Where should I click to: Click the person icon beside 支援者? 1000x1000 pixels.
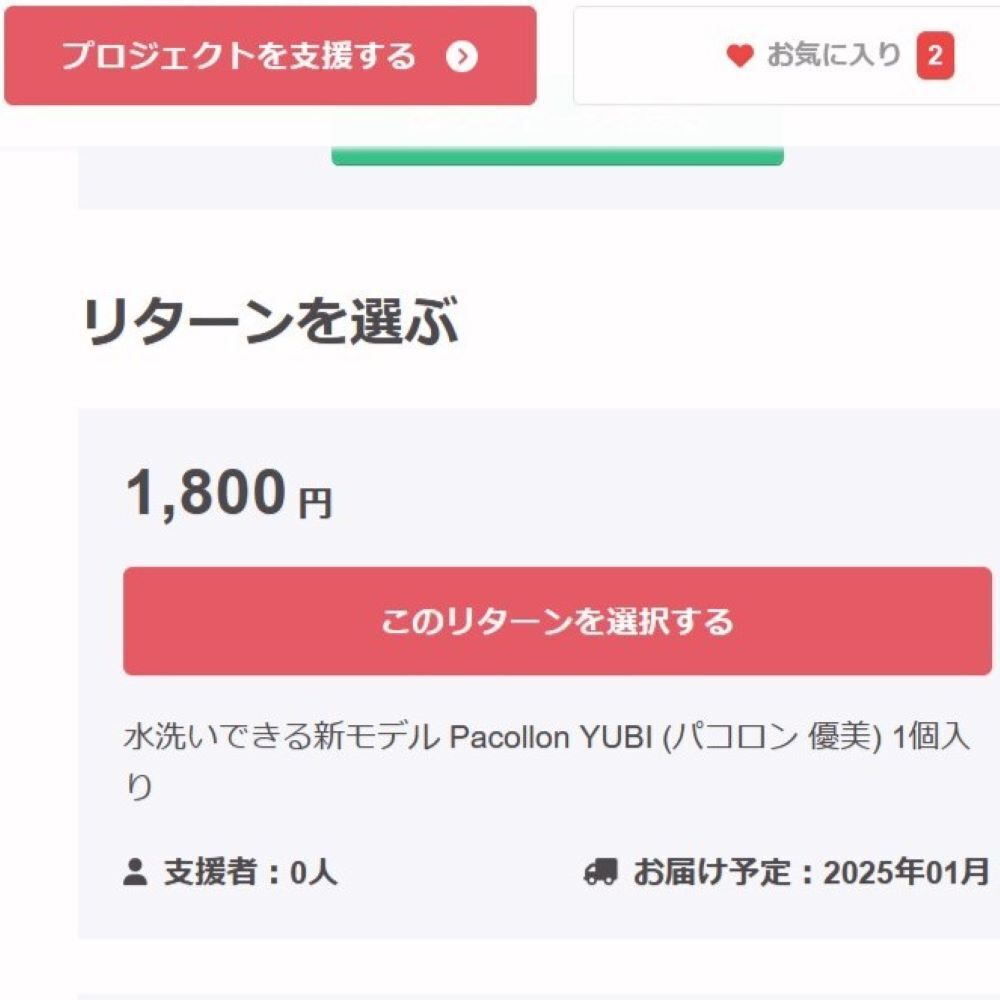click(x=135, y=872)
